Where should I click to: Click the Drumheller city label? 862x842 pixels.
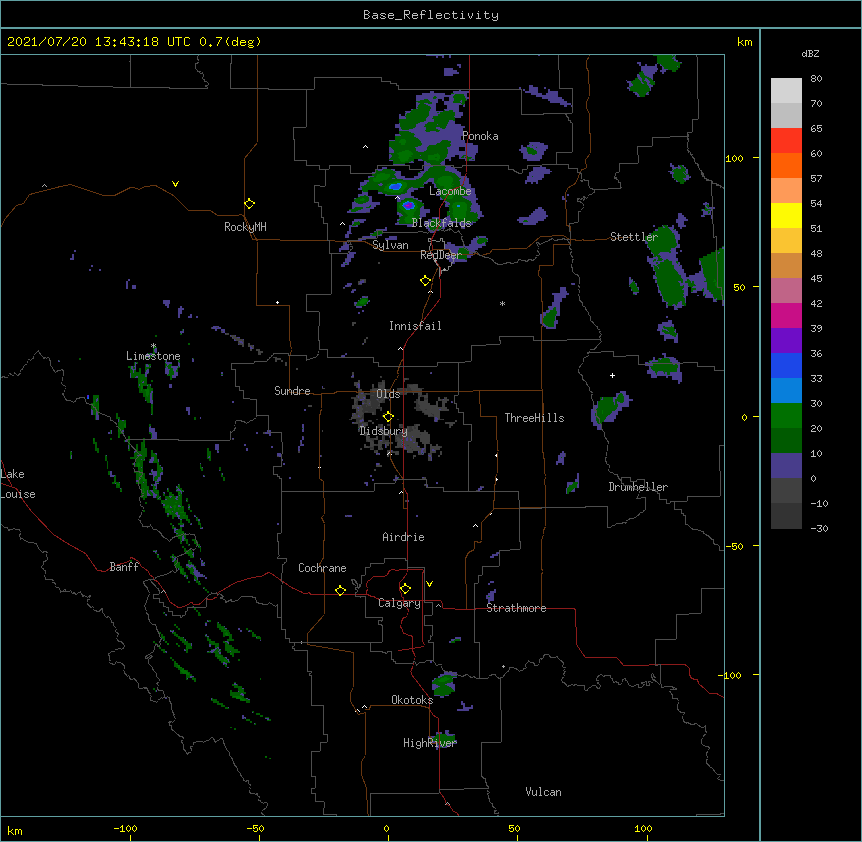click(x=638, y=487)
